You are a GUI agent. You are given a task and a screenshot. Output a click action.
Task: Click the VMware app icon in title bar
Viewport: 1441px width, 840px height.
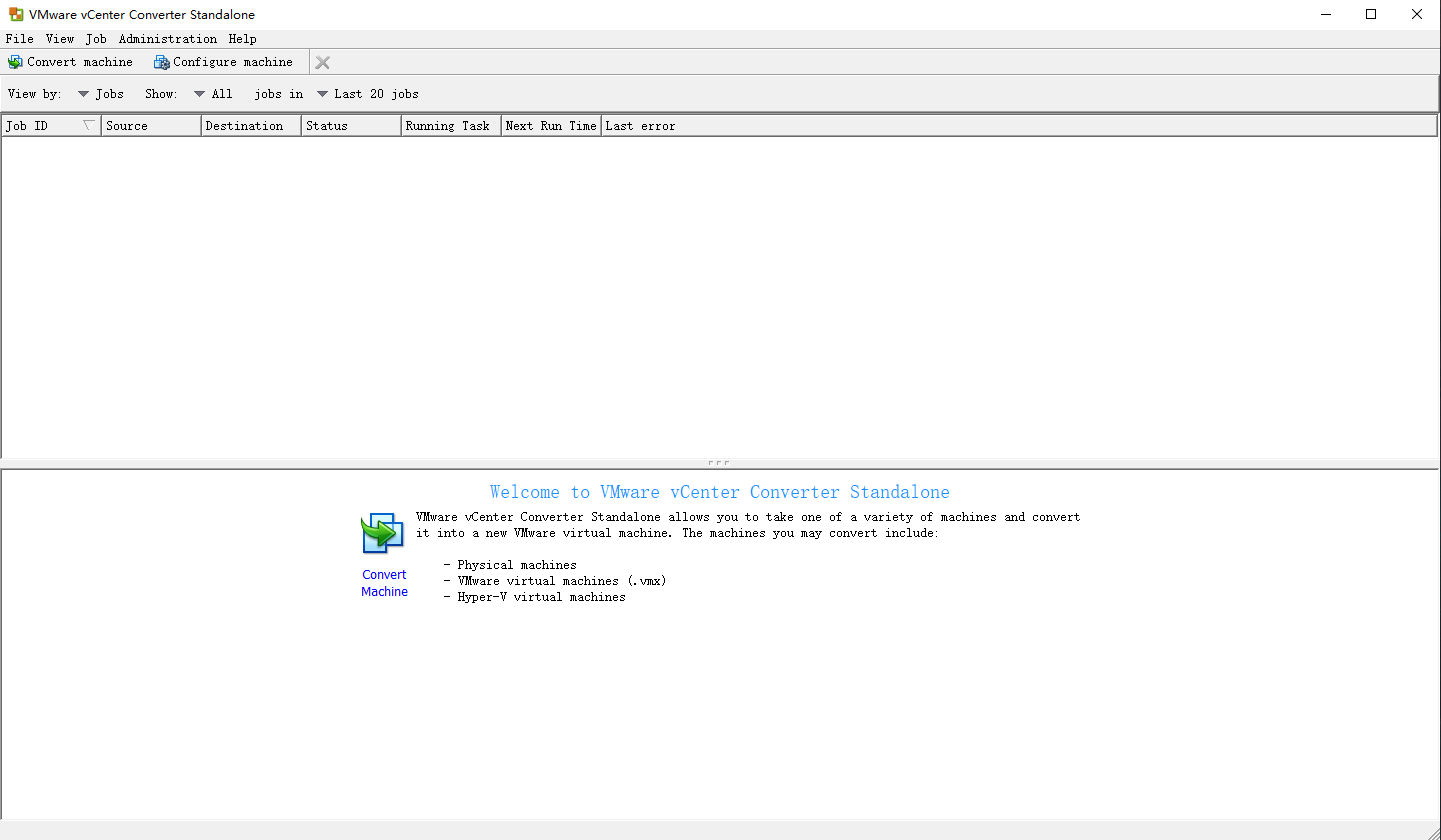click(16, 14)
